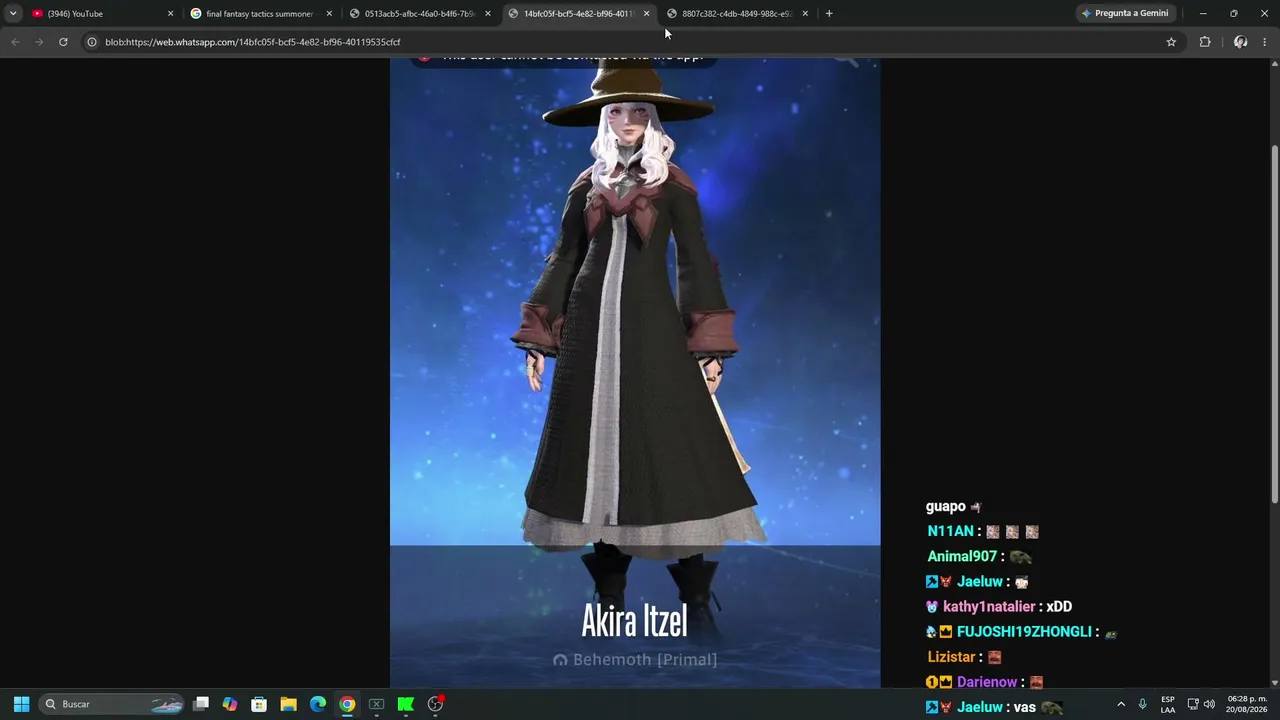Viewport: 1280px width, 720px height.
Task: Click the kathy1natalier chat message
Action: tap(999, 607)
